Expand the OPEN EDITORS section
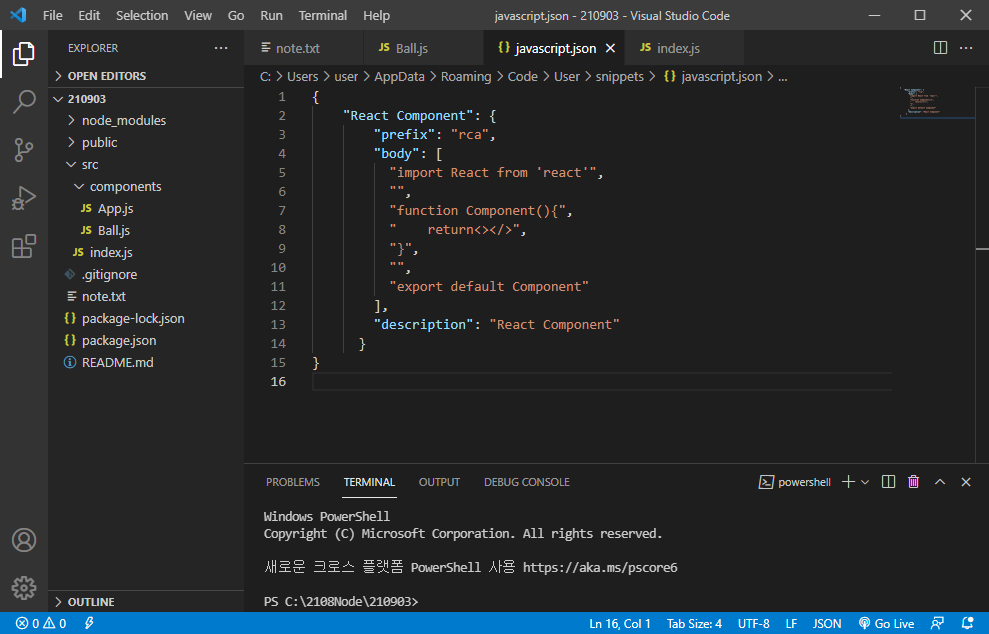The height and width of the screenshot is (634, 989). pos(146,76)
